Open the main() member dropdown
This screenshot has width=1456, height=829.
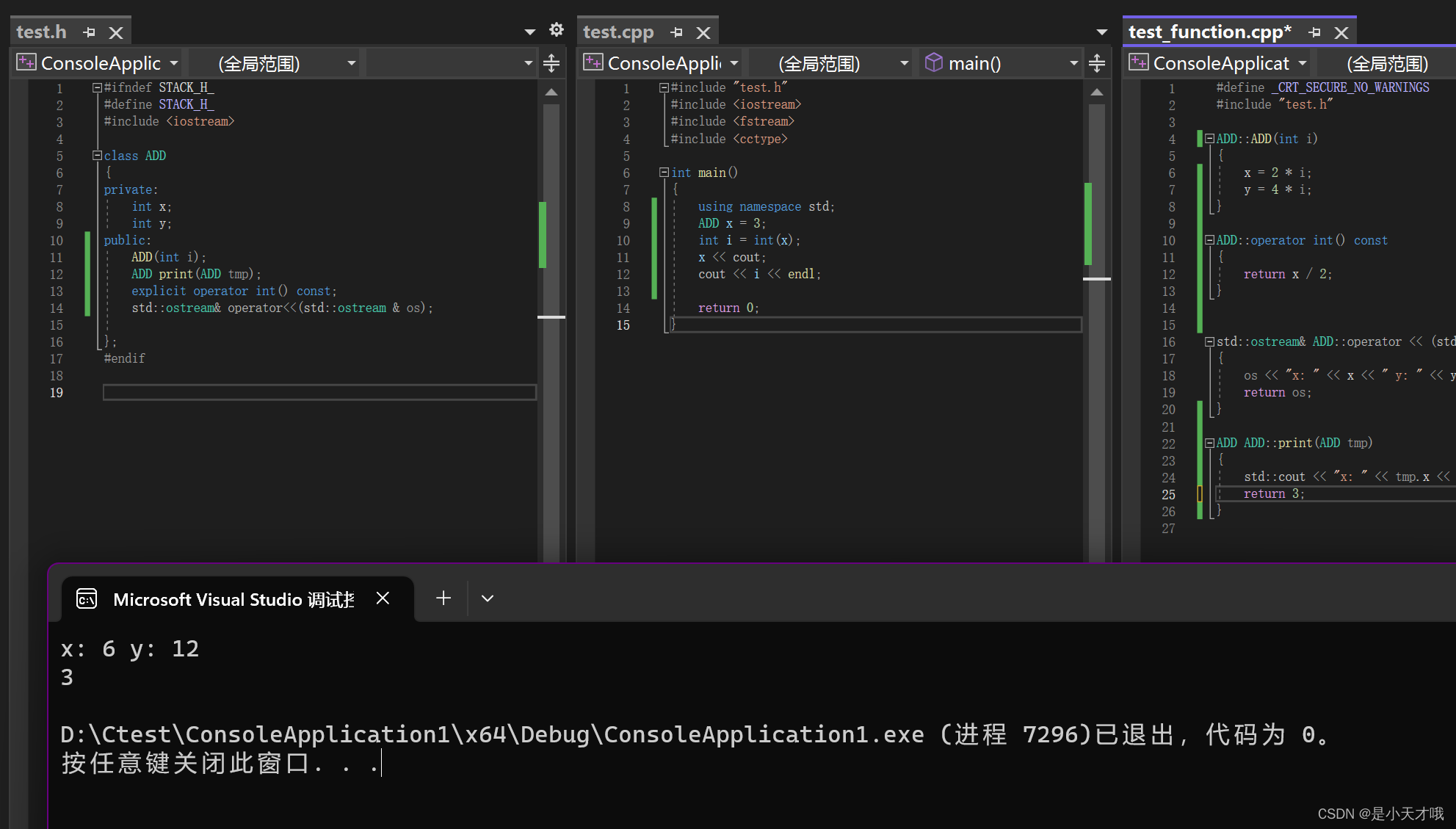pyautogui.click(x=1073, y=62)
